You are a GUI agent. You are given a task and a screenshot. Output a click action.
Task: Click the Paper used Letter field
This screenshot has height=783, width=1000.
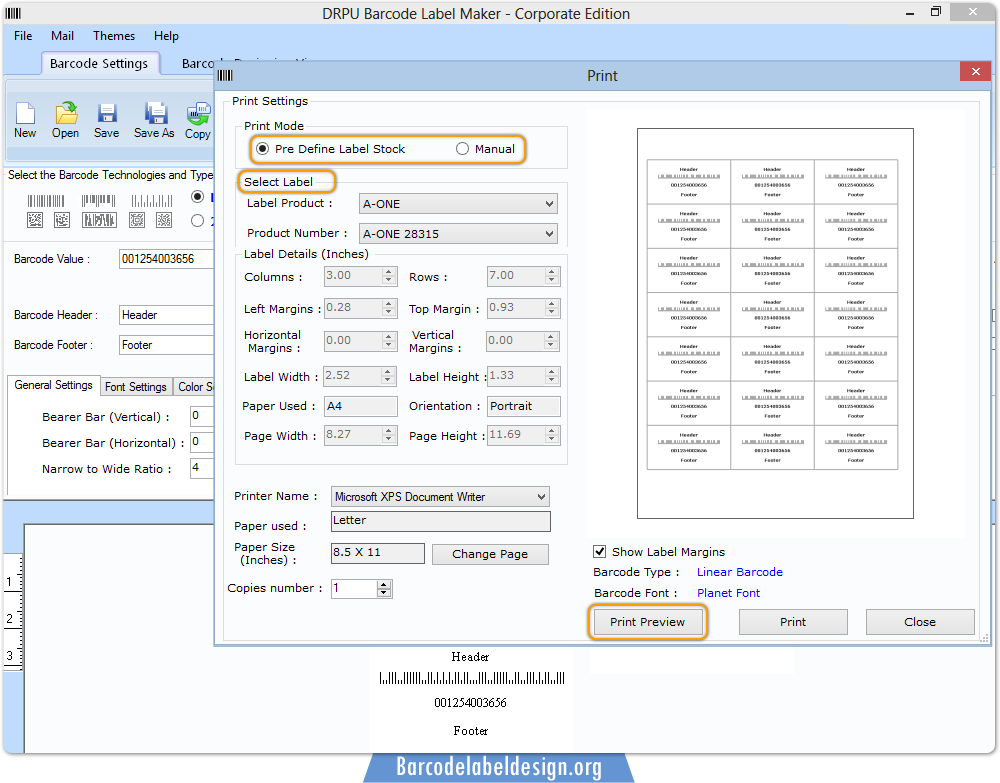[x=441, y=521]
